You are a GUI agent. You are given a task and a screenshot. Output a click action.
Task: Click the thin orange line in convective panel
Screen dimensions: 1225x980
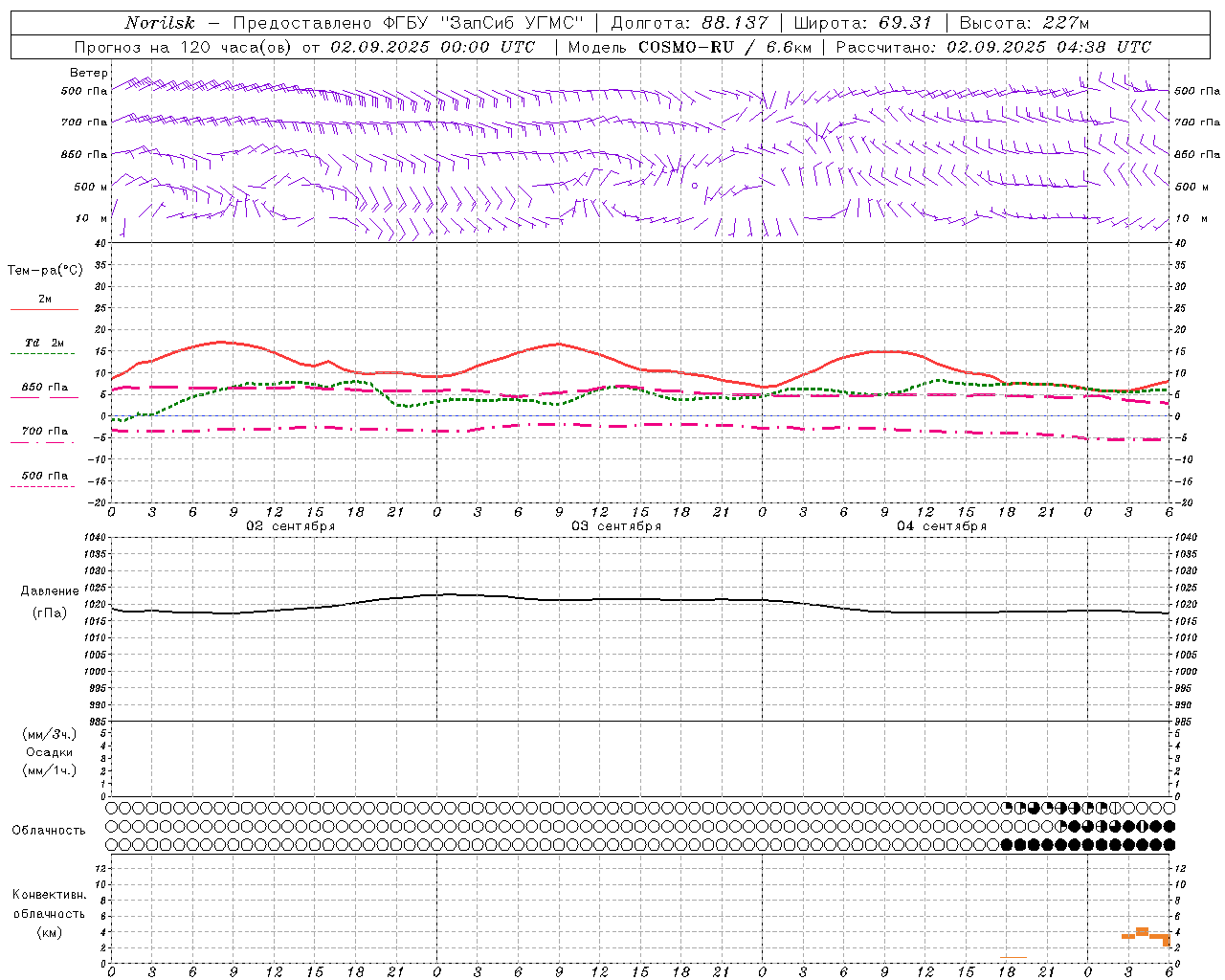(x=1013, y=957)
